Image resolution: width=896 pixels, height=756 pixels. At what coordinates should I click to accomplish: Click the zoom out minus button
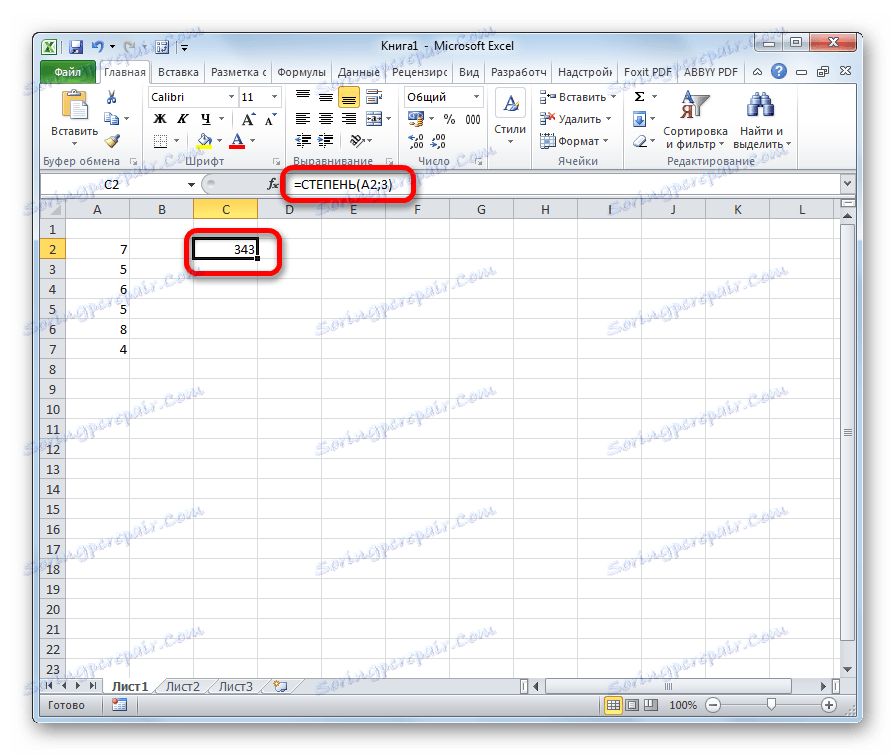713,705
